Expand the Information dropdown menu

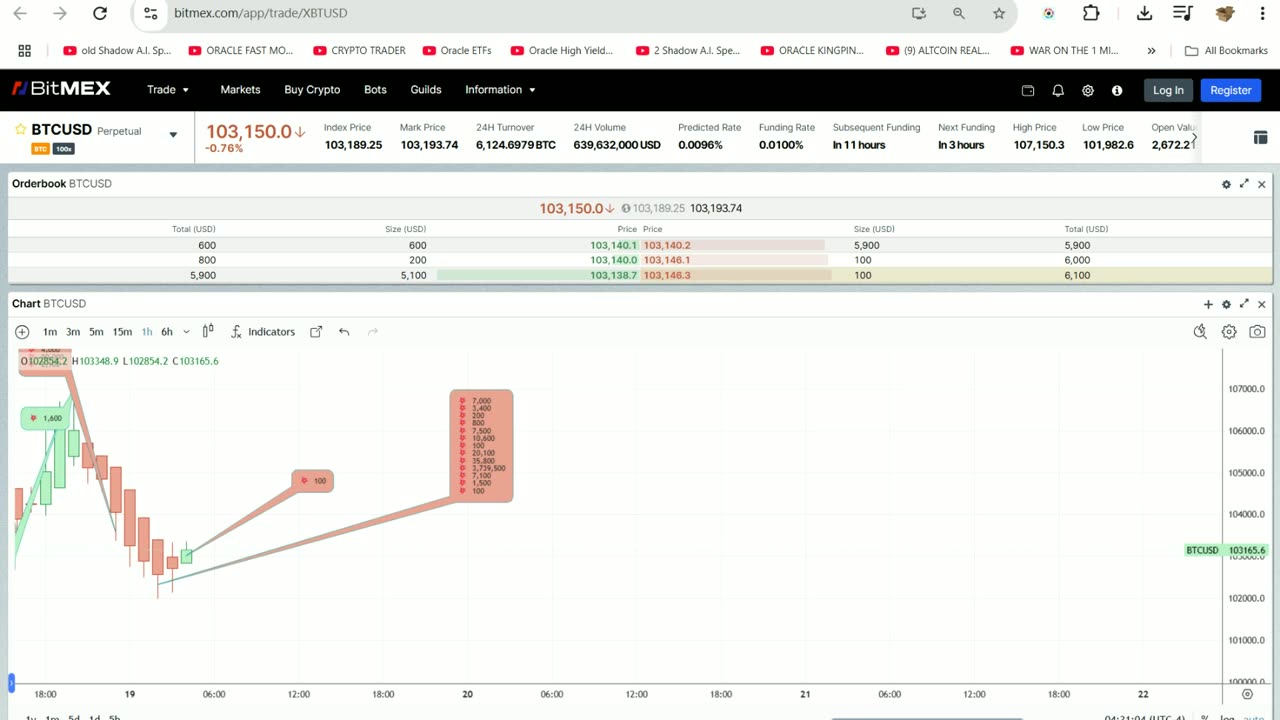coord(500,90)
